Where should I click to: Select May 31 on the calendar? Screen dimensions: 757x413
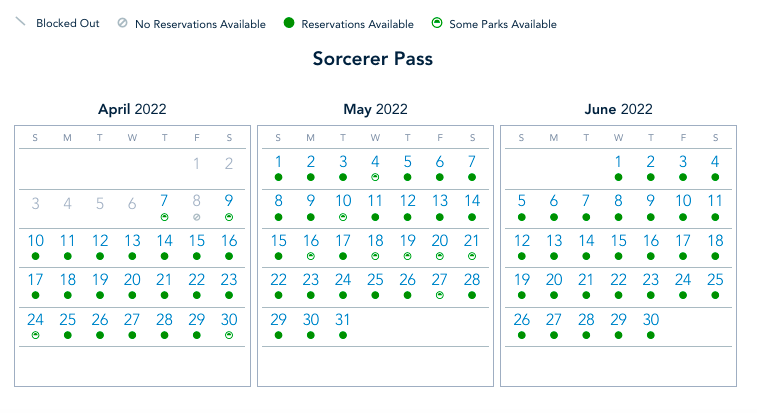click(343, 320)
